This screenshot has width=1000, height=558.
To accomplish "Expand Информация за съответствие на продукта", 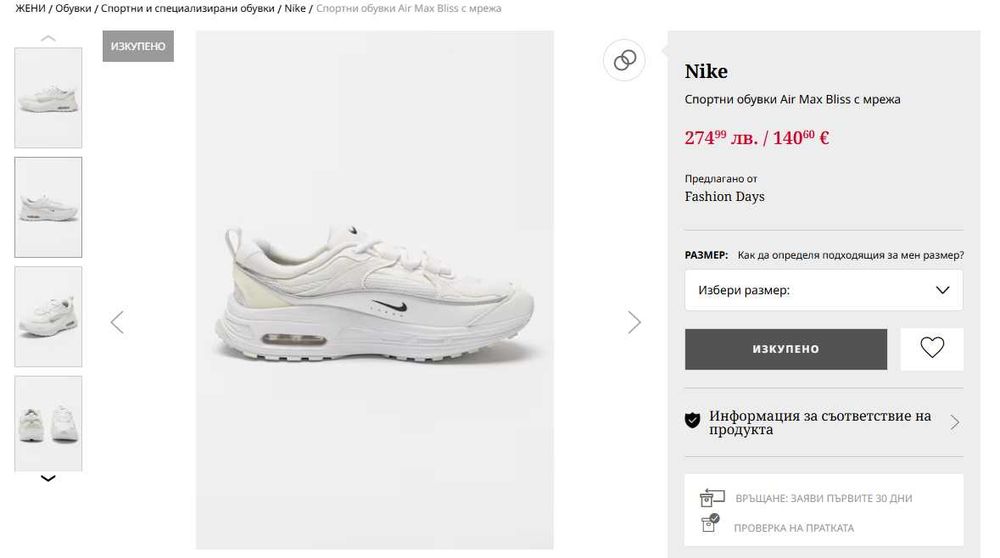I will coord(824,422).
